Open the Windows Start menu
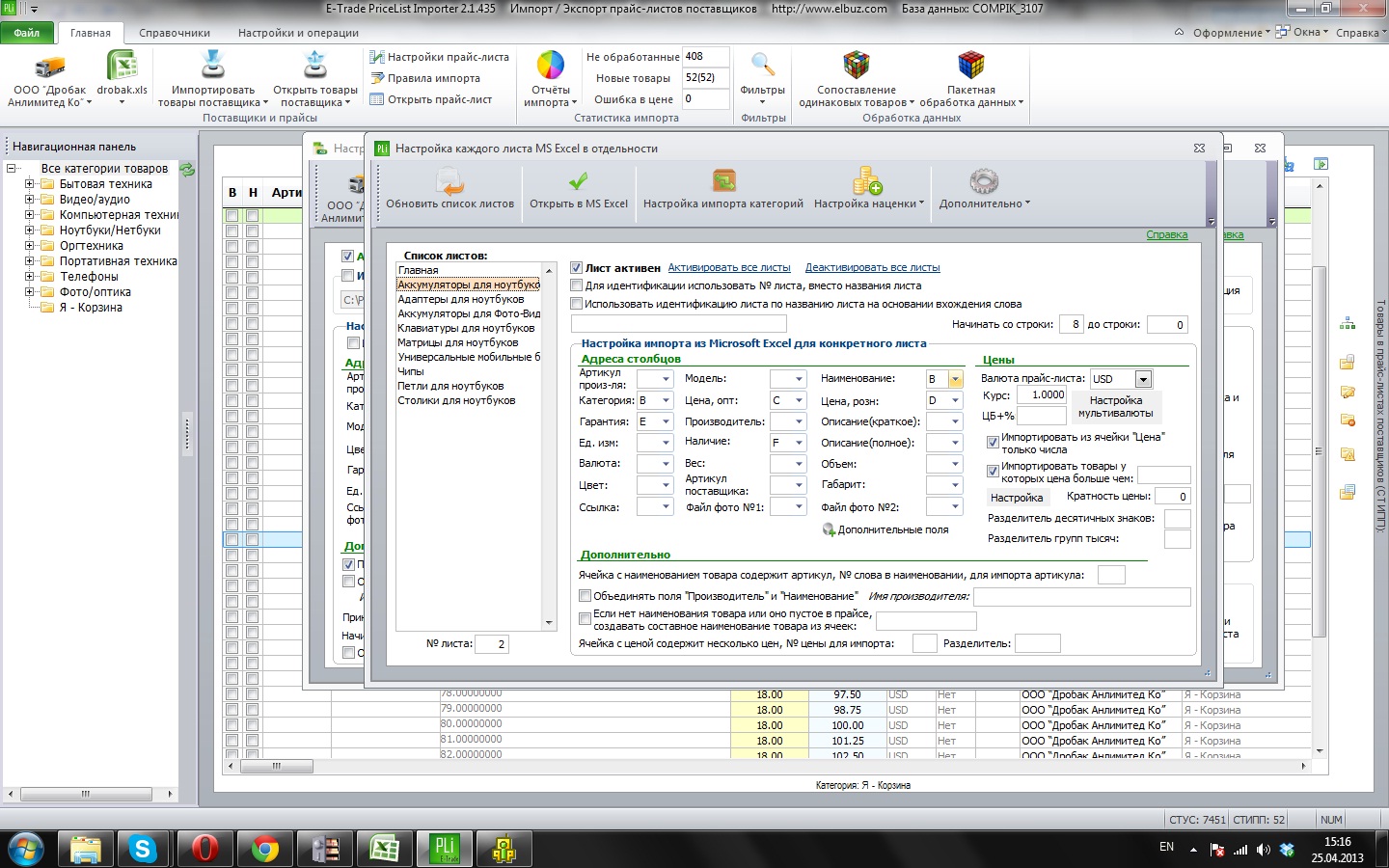Viewport: 1389px width, 868px height. point(26,849)
